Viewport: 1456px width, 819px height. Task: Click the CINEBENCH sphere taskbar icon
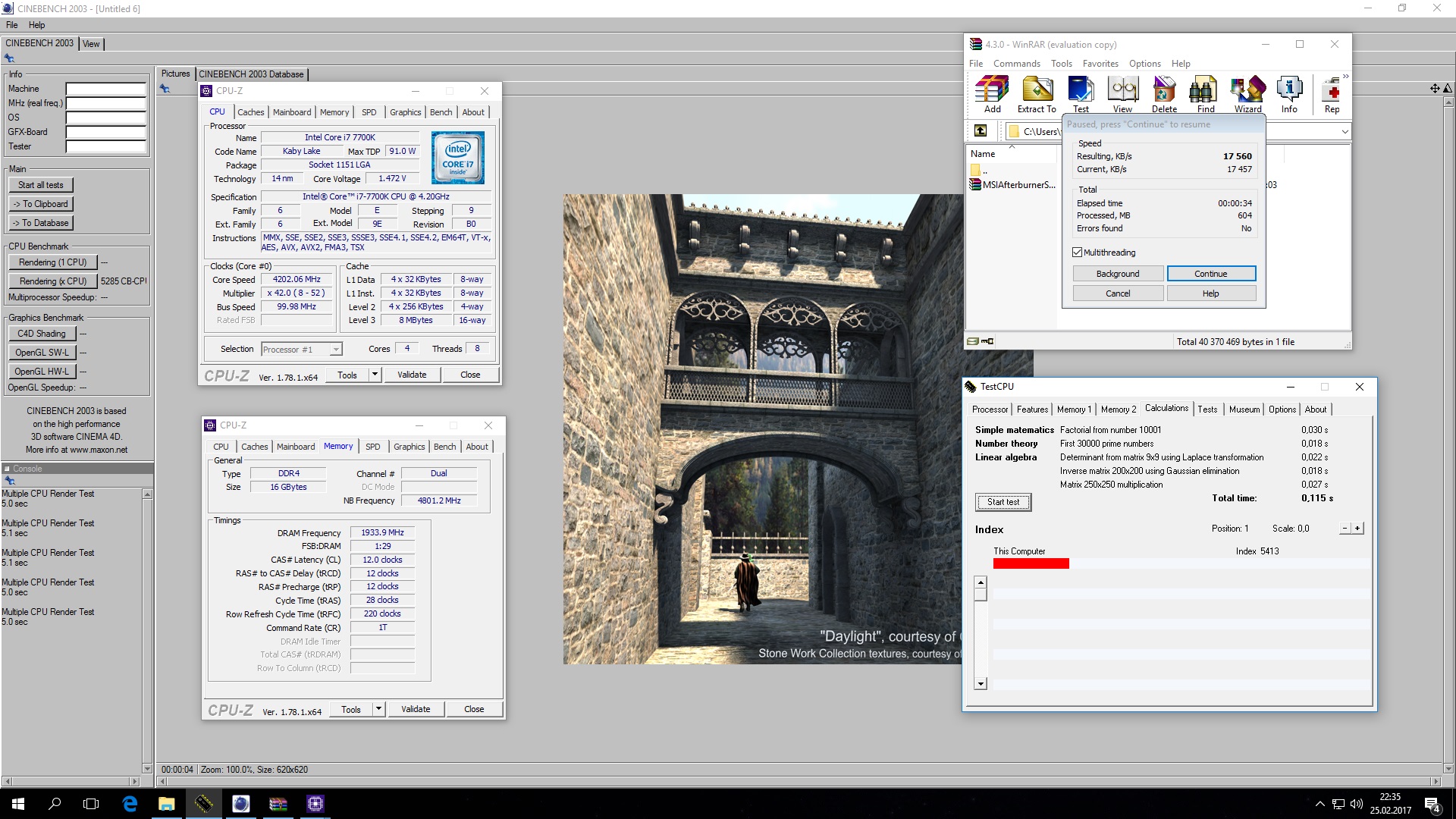241,804
